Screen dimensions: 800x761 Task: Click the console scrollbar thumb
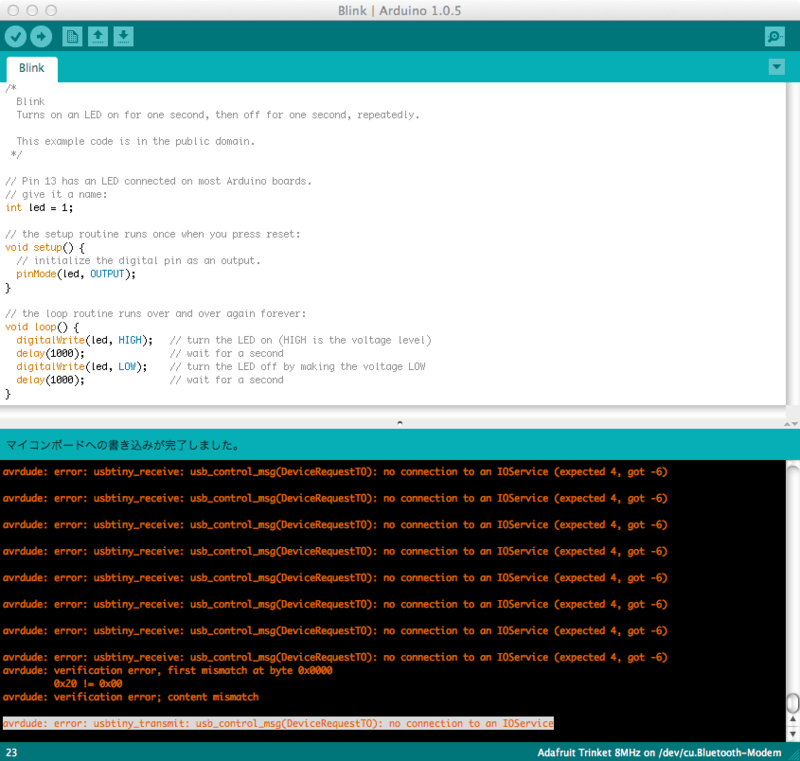793,703
